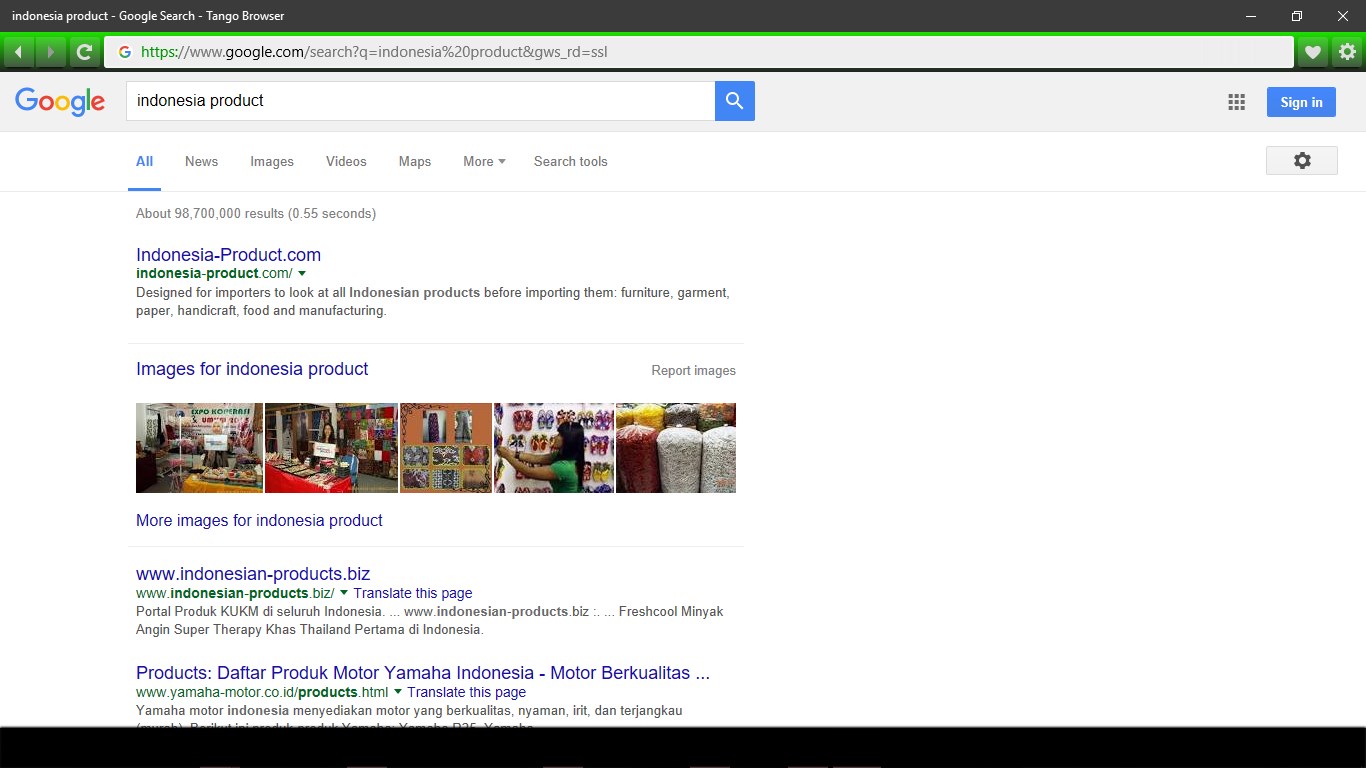Image resolution: width=1366 pixels, height=768 pixels.
Task: Click the Google logo
Action: 60,101
